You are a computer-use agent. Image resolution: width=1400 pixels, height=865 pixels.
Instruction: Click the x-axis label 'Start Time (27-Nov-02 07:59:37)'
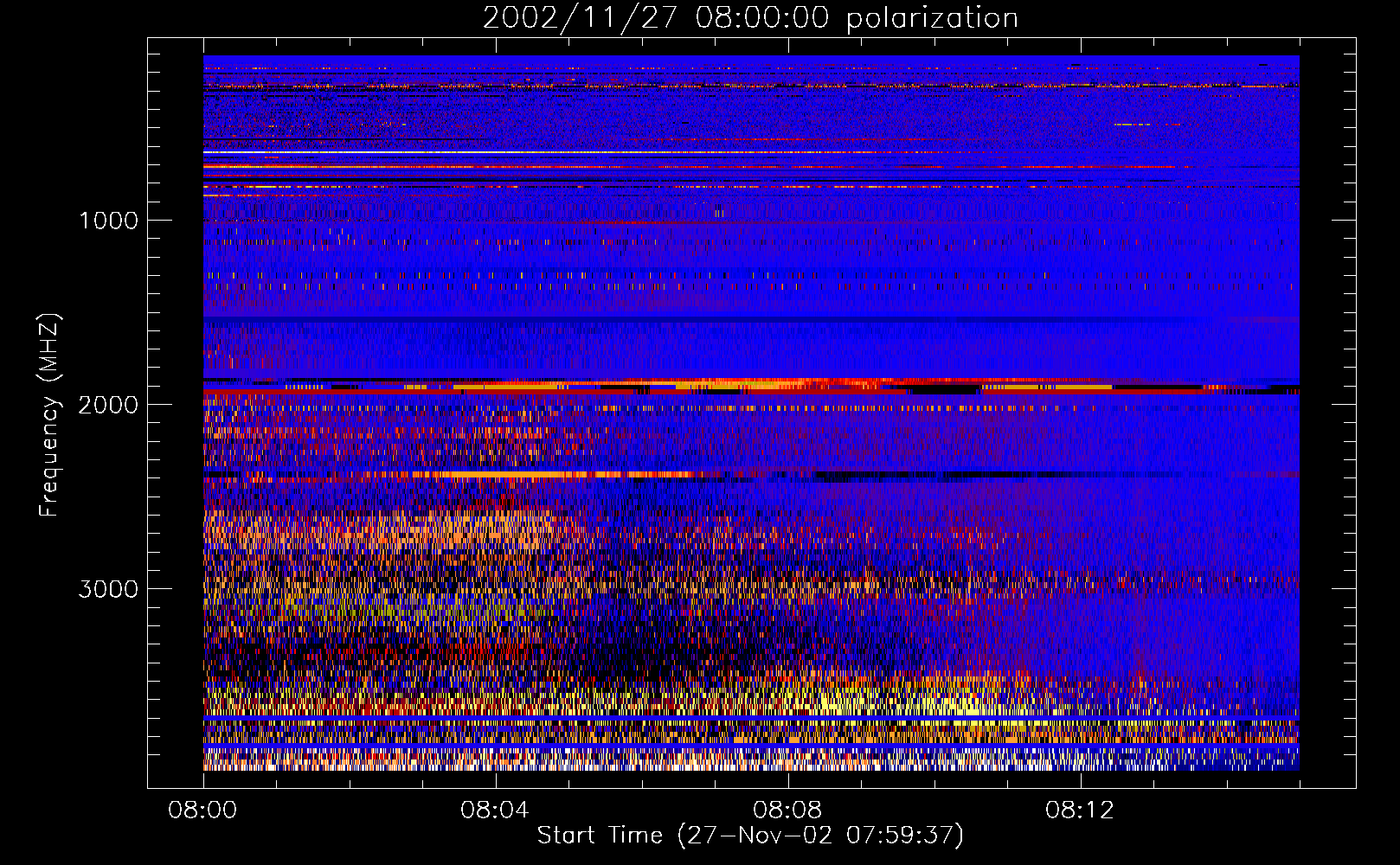750,836
